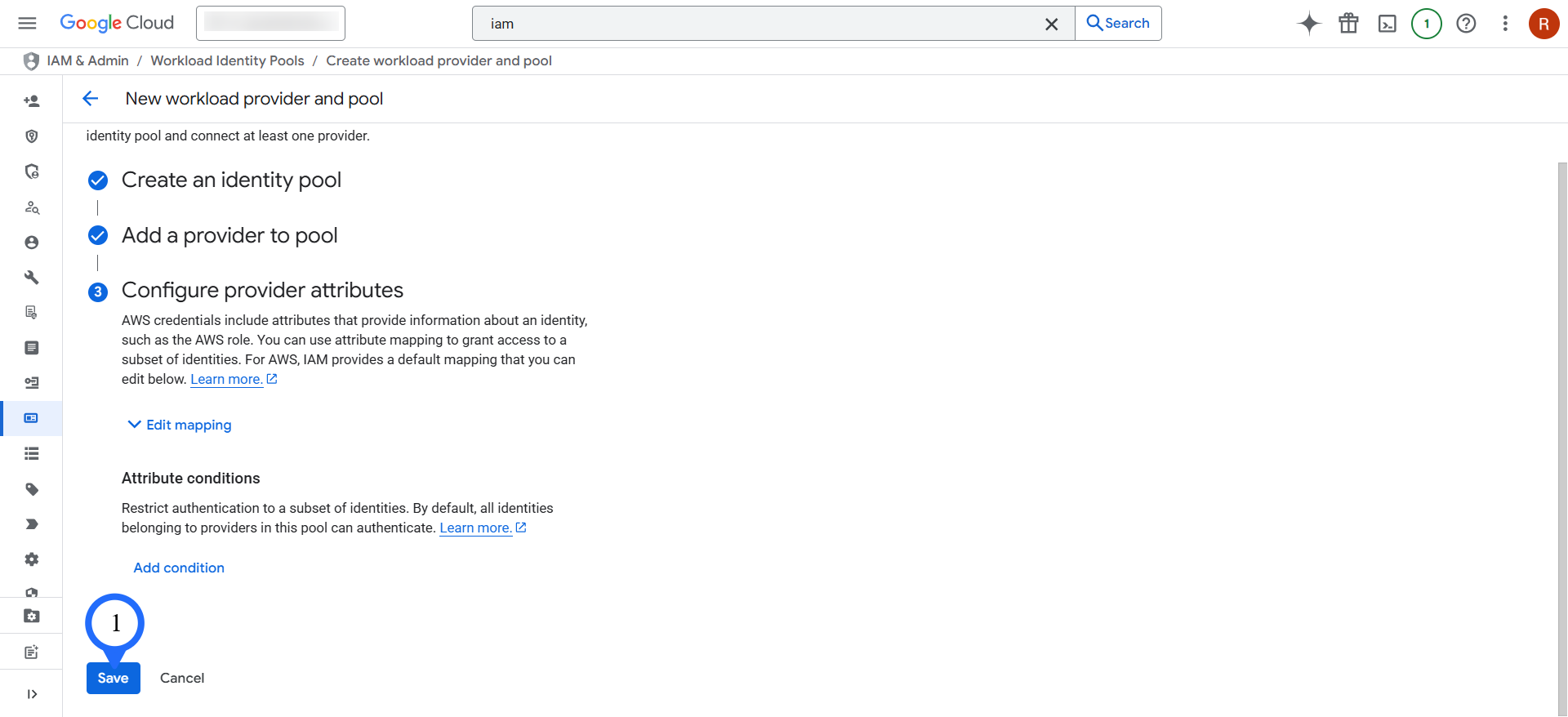This screenshot has width=1568, height=717.
Task: Open the Create an identity pool step
Action: coord(231,180)
